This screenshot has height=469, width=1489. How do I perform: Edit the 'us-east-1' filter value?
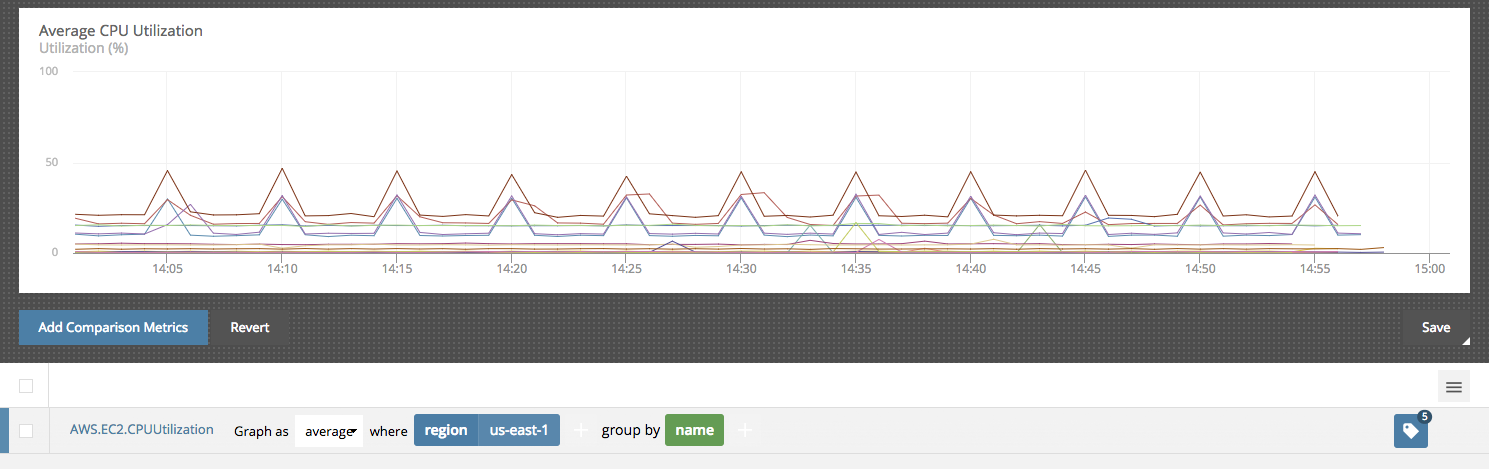518,430
